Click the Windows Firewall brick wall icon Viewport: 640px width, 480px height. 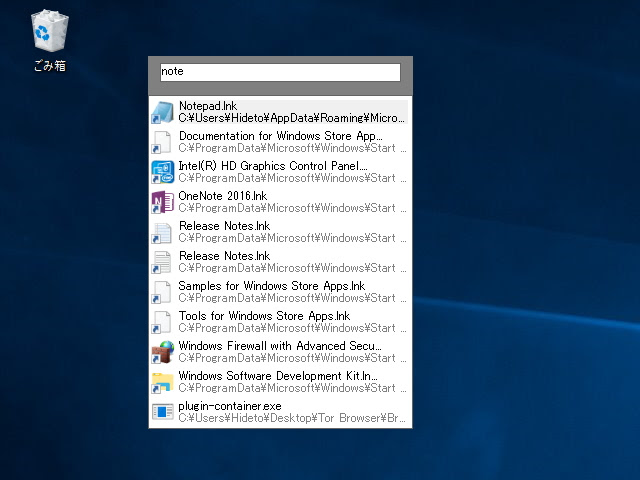pyautogui.click(x=162, y=352)
